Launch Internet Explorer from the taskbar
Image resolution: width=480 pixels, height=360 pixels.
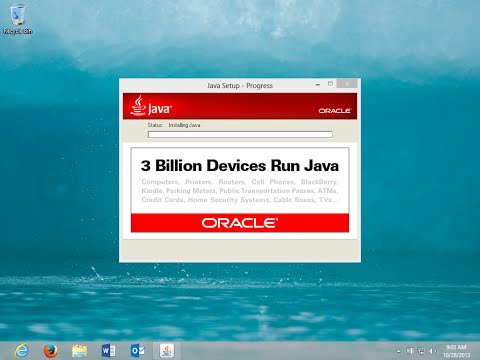(x=22, y=351)
